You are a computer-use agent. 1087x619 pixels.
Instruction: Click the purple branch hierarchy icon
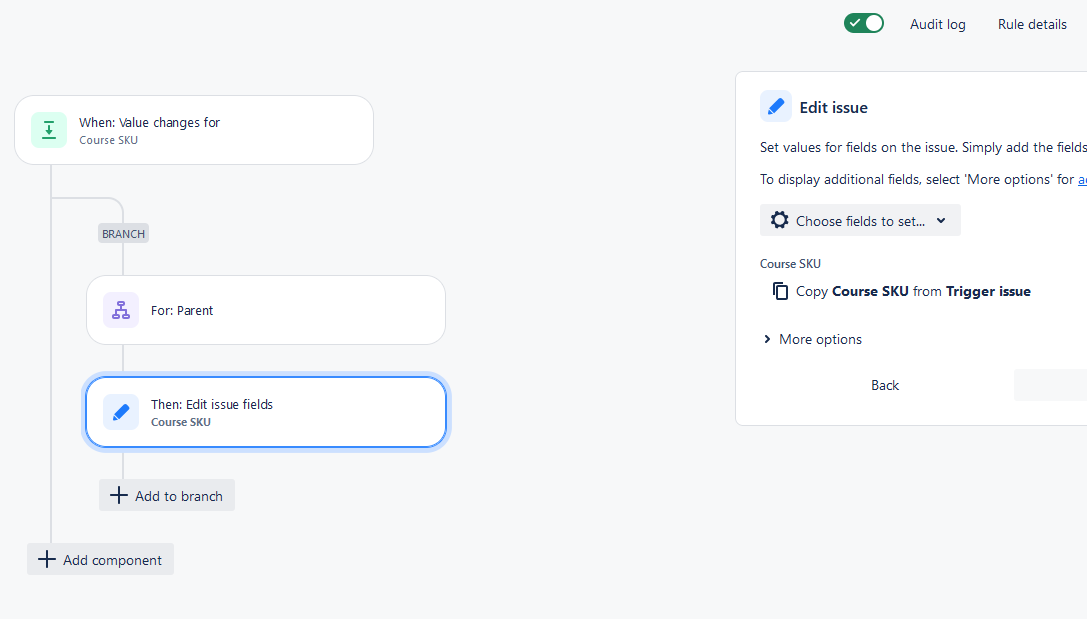click(121, 310)
